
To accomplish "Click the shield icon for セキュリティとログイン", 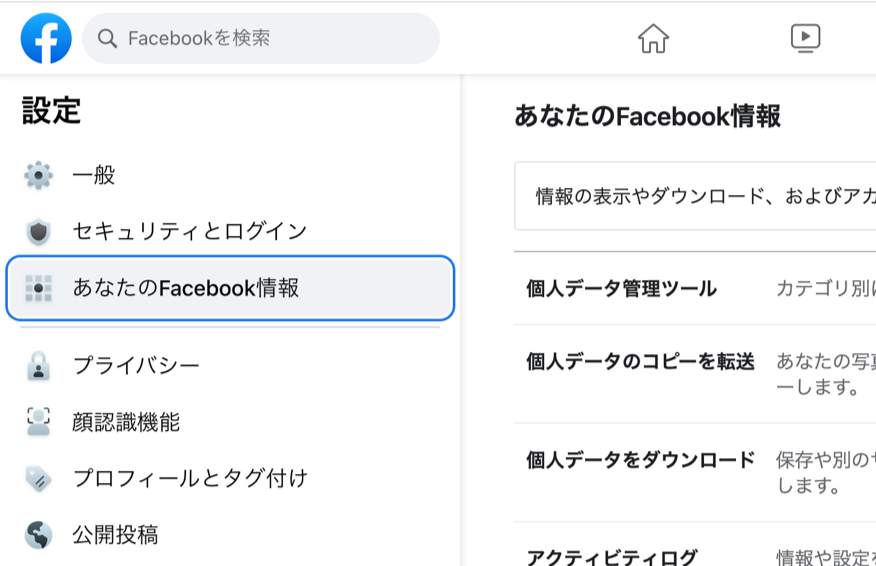I will pos(38,232).
